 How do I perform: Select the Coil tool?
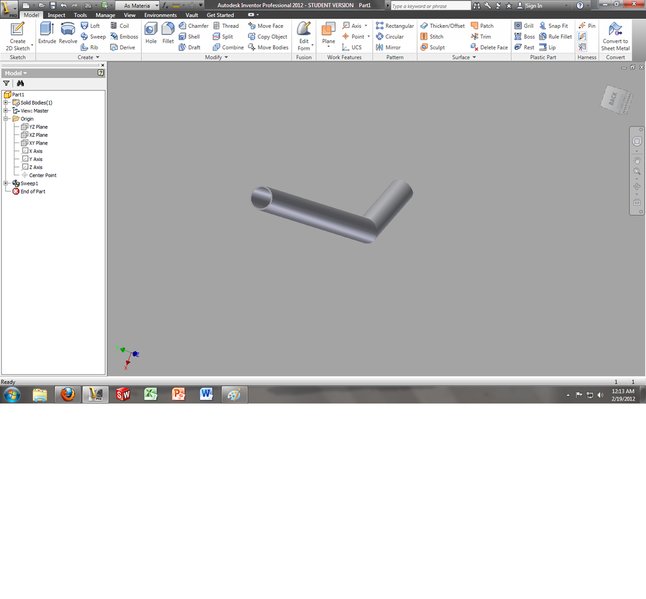point(120,26)
